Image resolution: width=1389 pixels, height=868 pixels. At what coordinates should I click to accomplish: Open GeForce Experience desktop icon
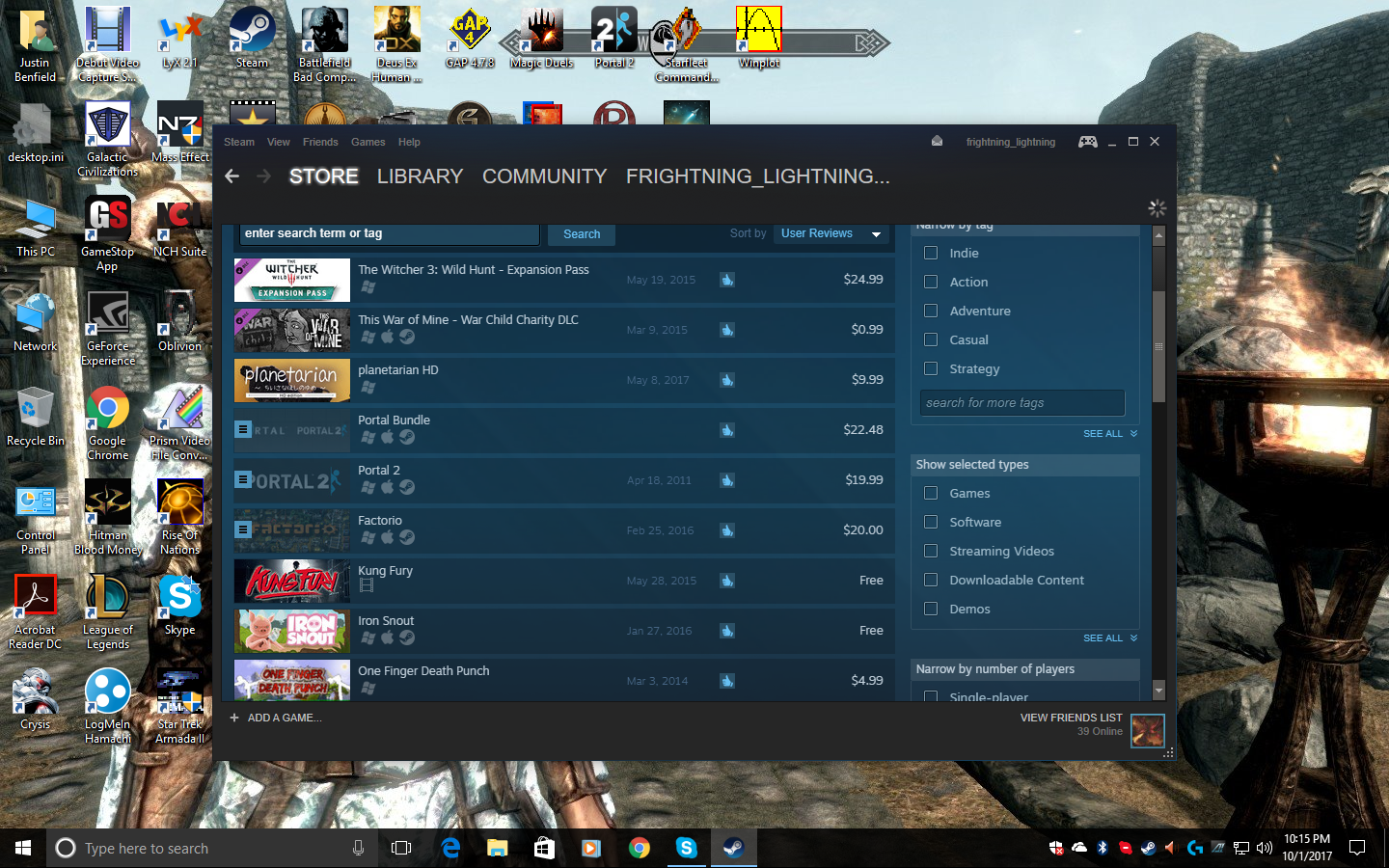click(107, 329)
